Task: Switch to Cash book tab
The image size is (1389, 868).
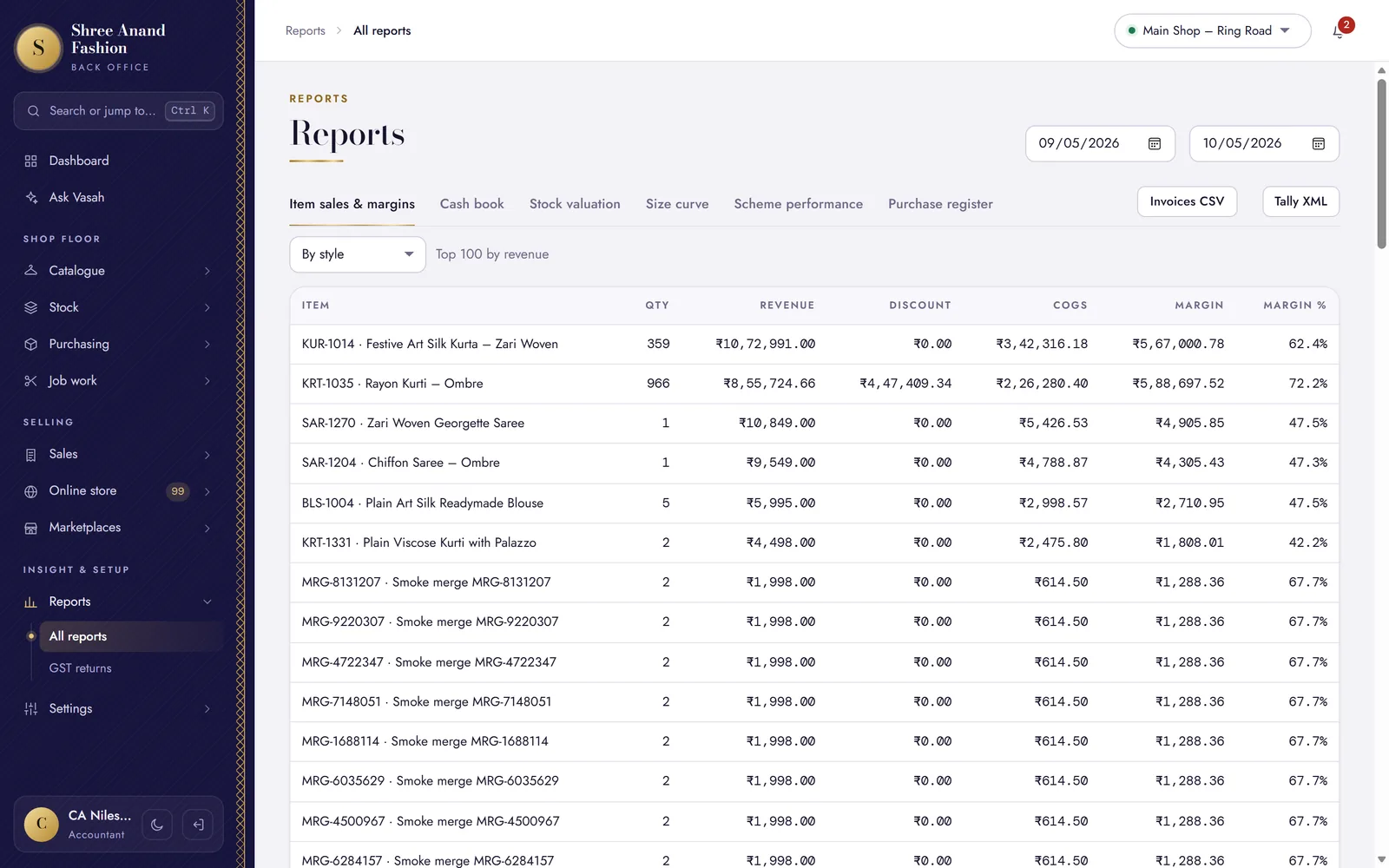Action: [x=471, y=204]
